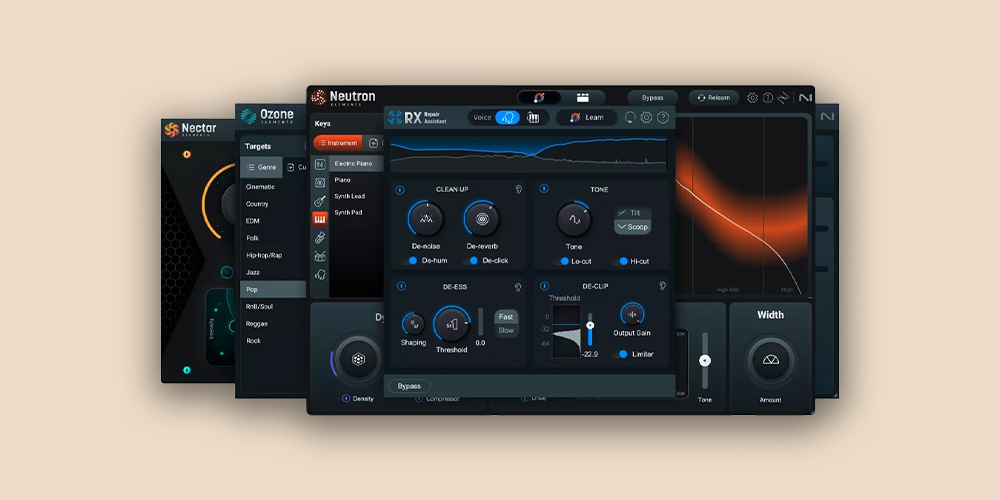Toggle the De-ess module power button
The height and width of the screenshot is (500, 1000).
(401, 286)
